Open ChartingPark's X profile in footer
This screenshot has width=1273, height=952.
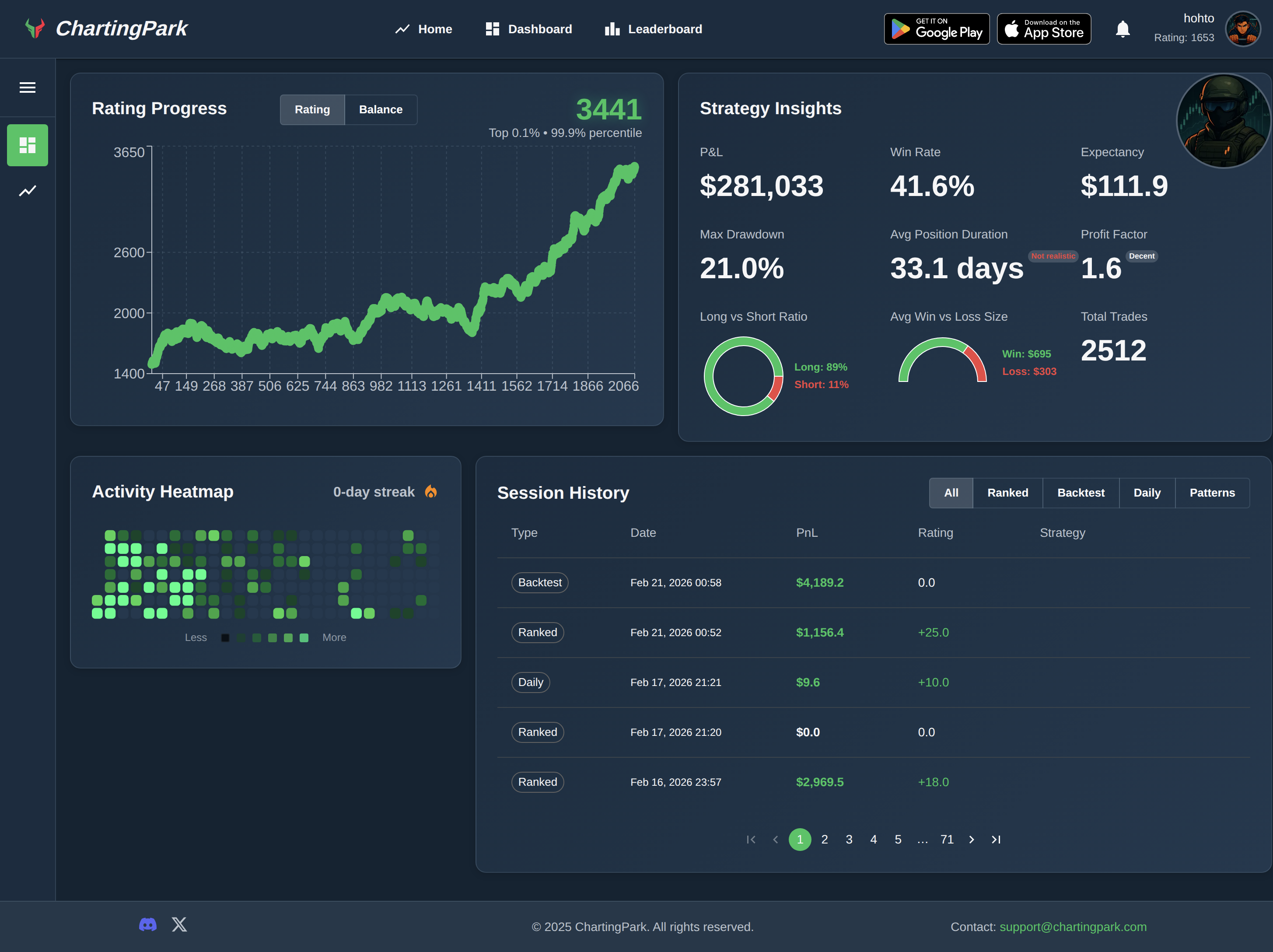tap(179, 924)
